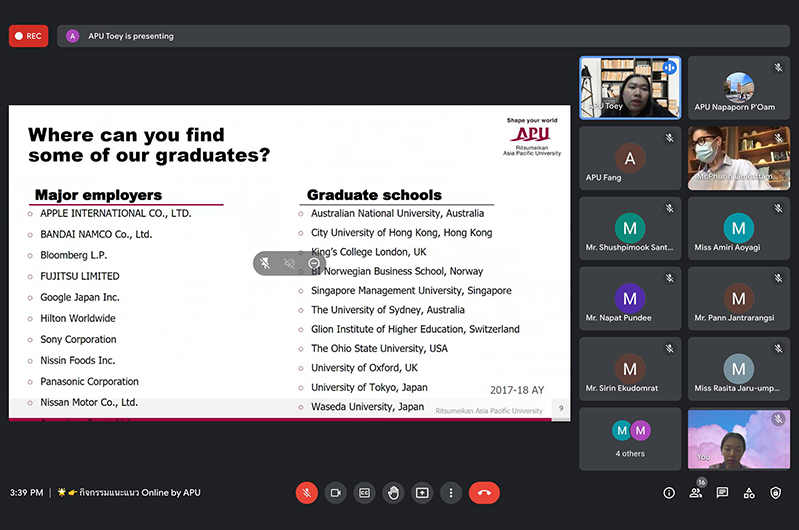Click 'Singapore Management University, Singapore' item

click(411, 290)
